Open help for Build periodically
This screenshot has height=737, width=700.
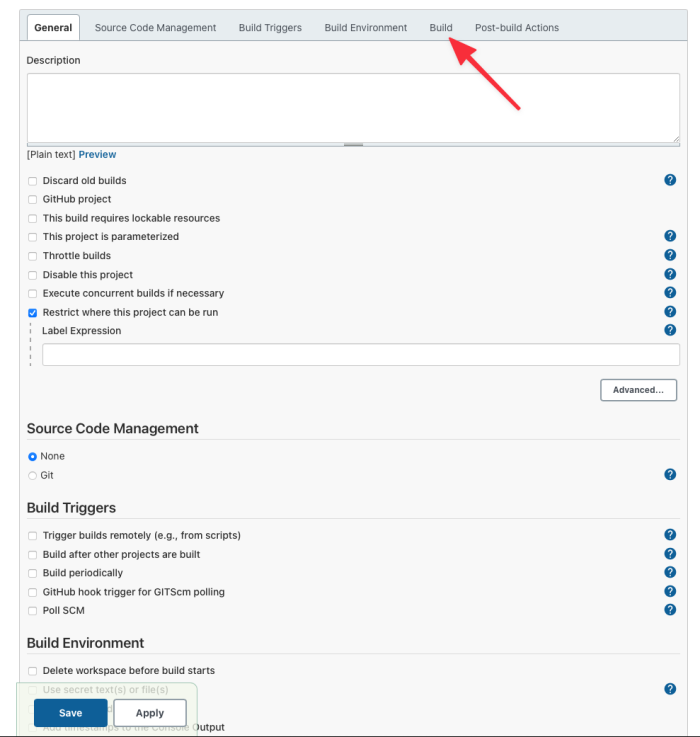click(x=670, y=572)
